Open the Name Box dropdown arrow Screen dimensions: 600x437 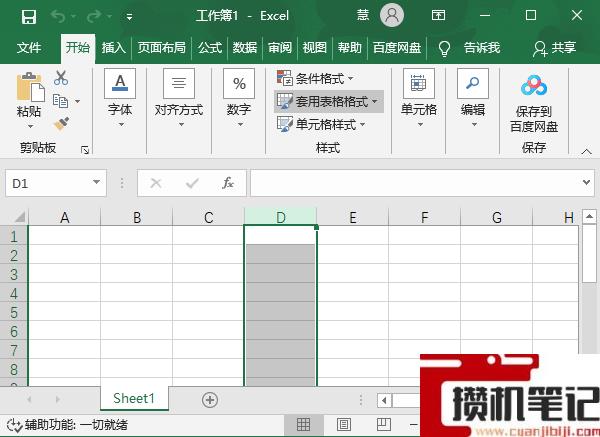point(96,182)
